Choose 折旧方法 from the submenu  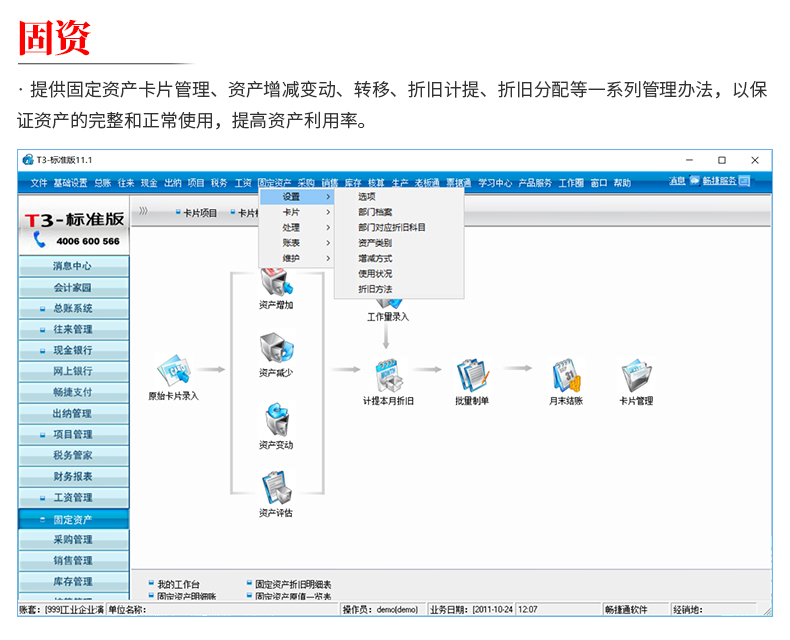click(x=375, y=289)
